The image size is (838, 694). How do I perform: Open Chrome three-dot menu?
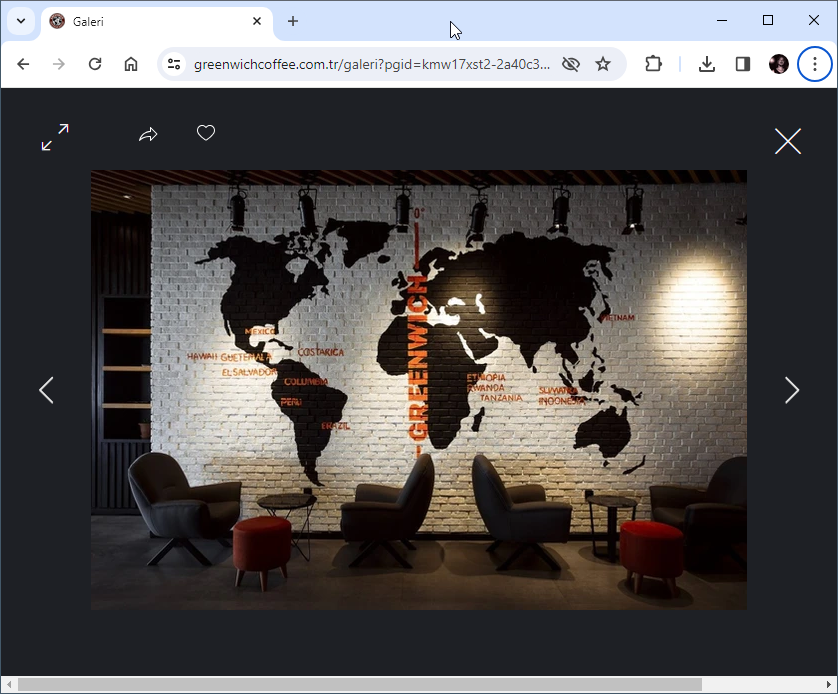point(814,64)
